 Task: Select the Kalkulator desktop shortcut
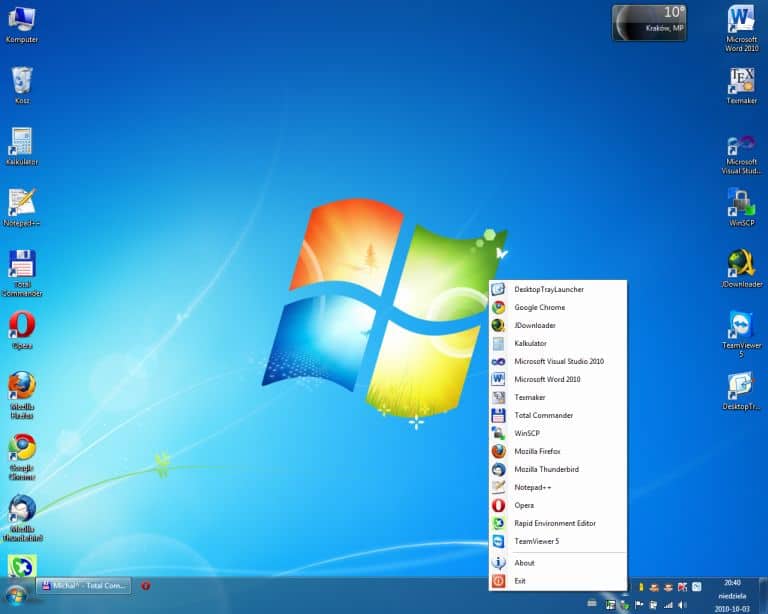[x=22, y=146]
